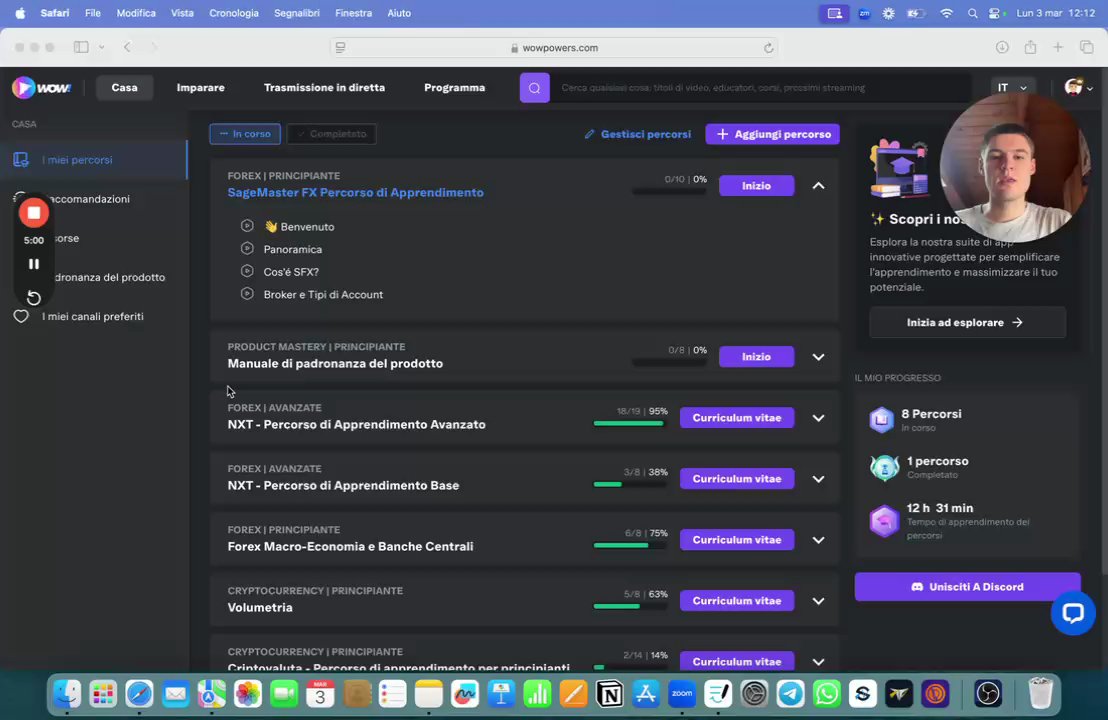Click the Safari reload page icon

click(768, 48)
